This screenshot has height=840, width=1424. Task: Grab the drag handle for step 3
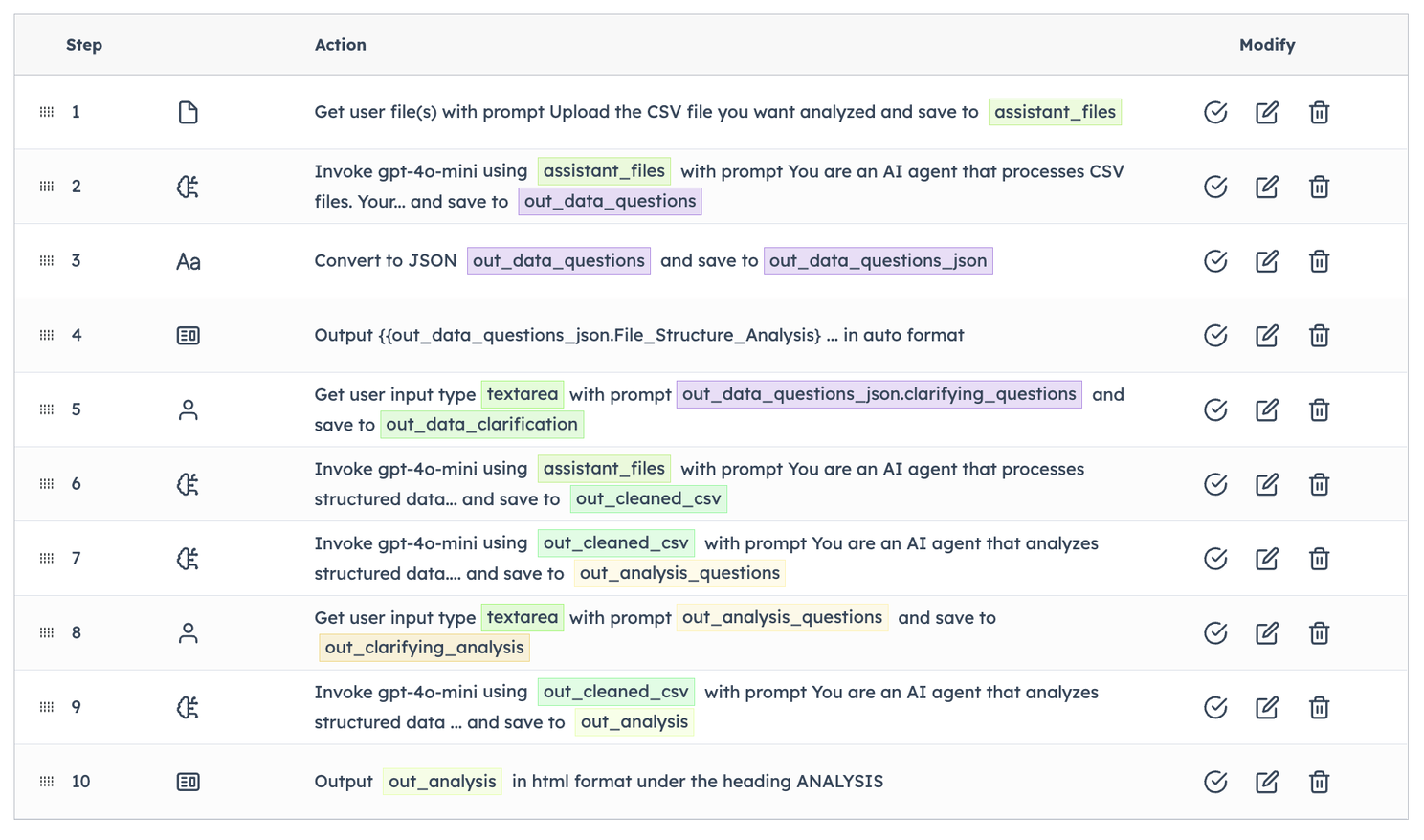47,261
